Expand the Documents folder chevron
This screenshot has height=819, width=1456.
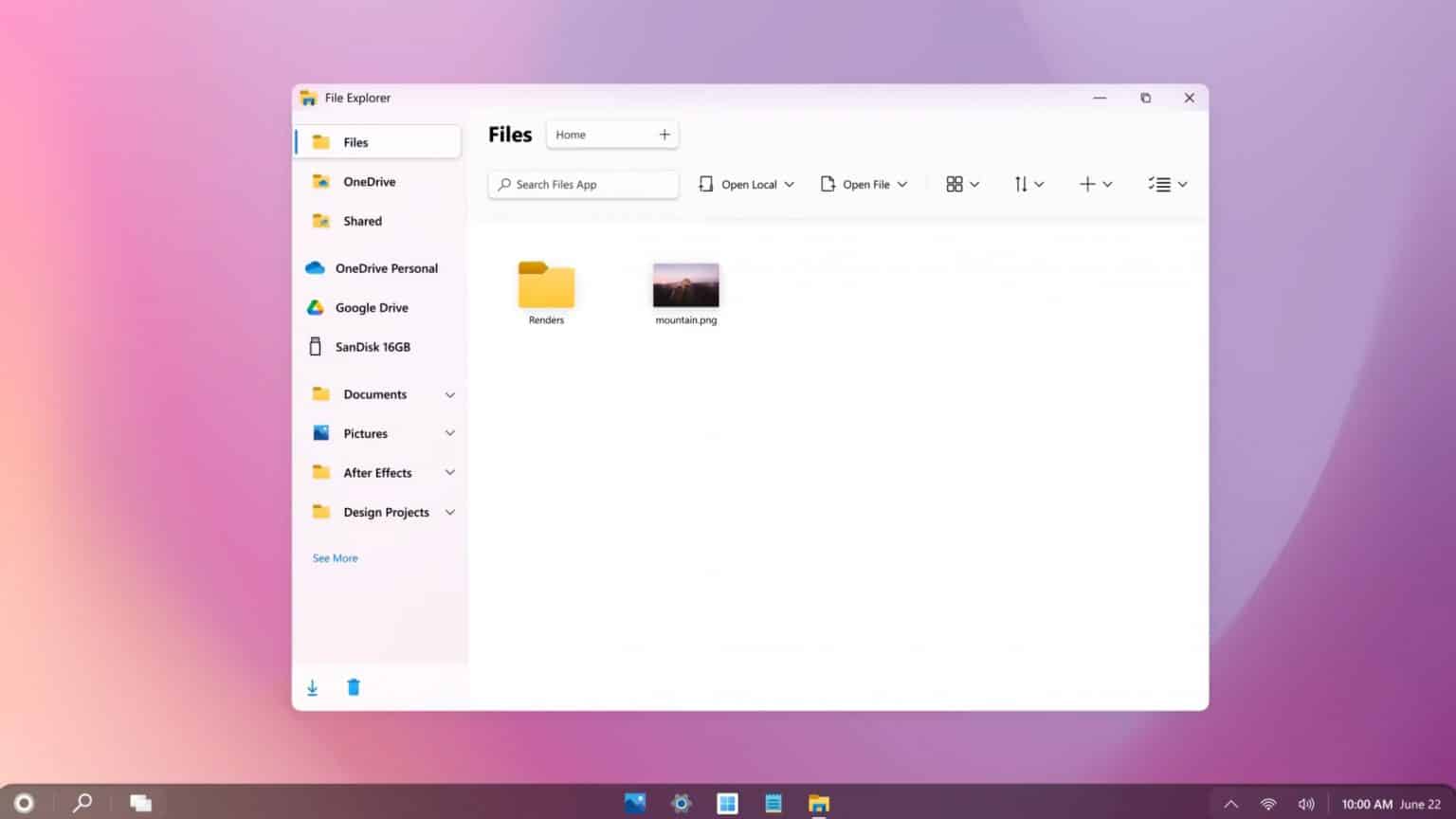449,394
